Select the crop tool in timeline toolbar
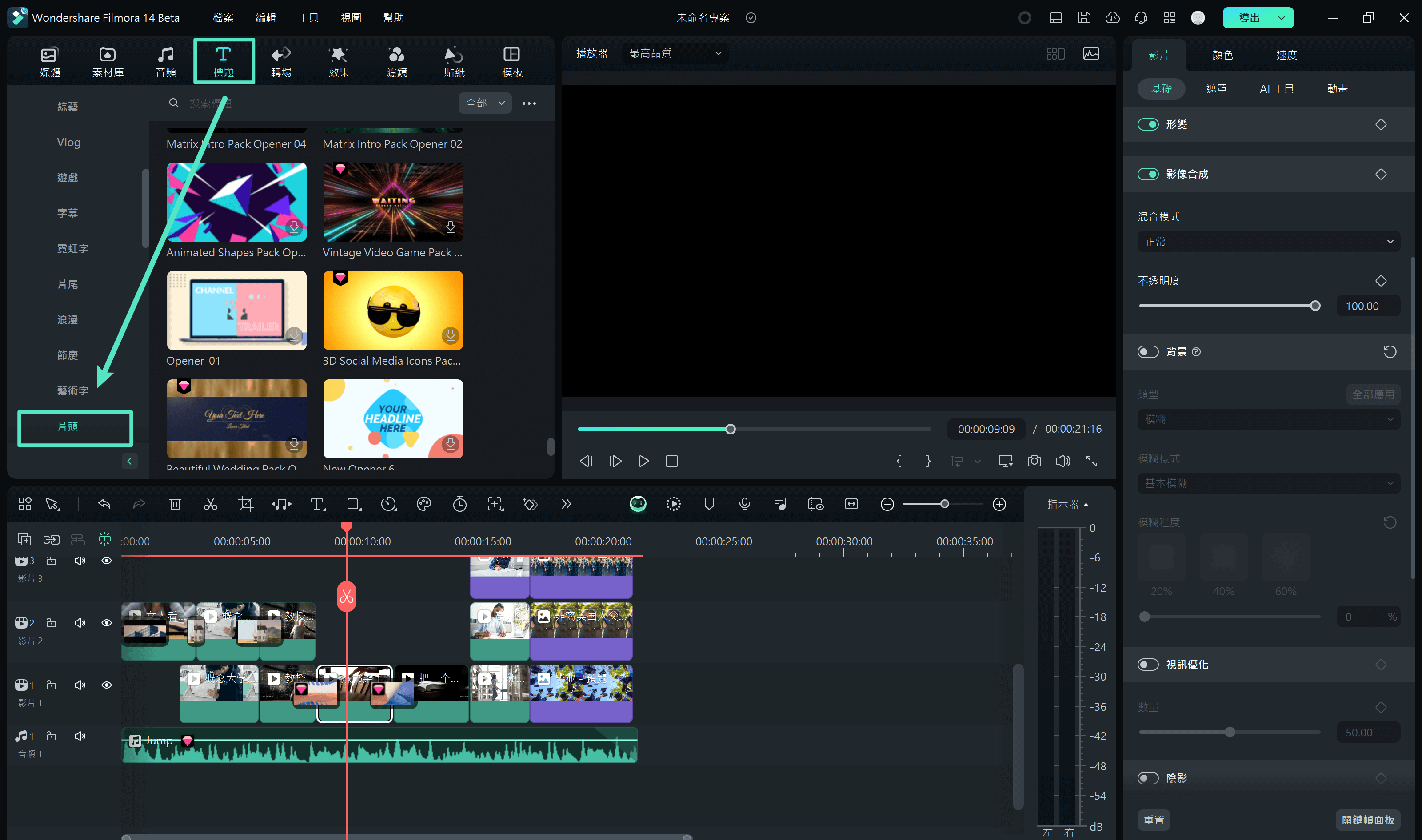This screenshot has width=1422, height=840. coord(246,504)
